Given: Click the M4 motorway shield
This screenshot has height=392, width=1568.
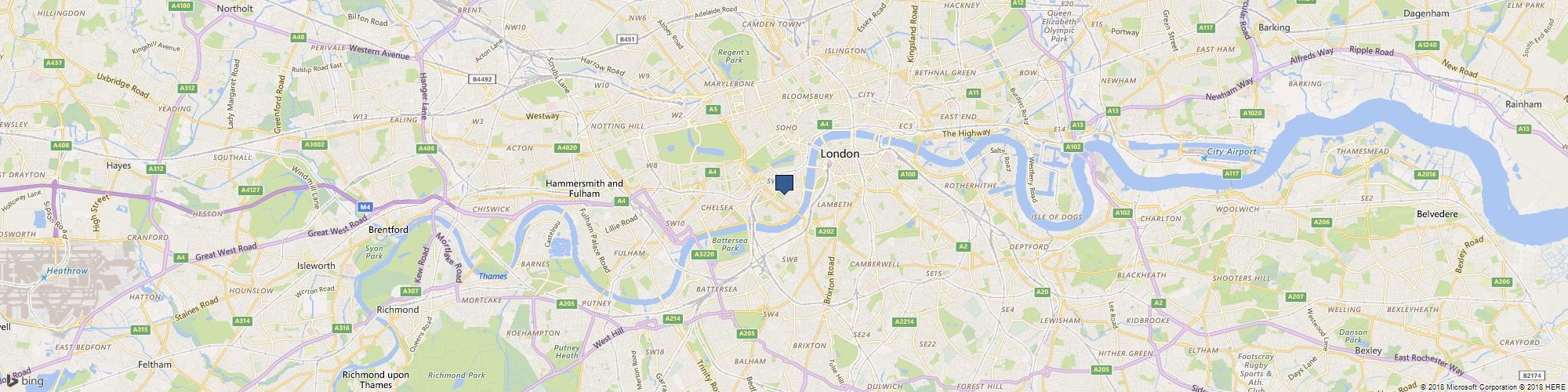Looking at the screenshot, I should (x=364, y=207).
